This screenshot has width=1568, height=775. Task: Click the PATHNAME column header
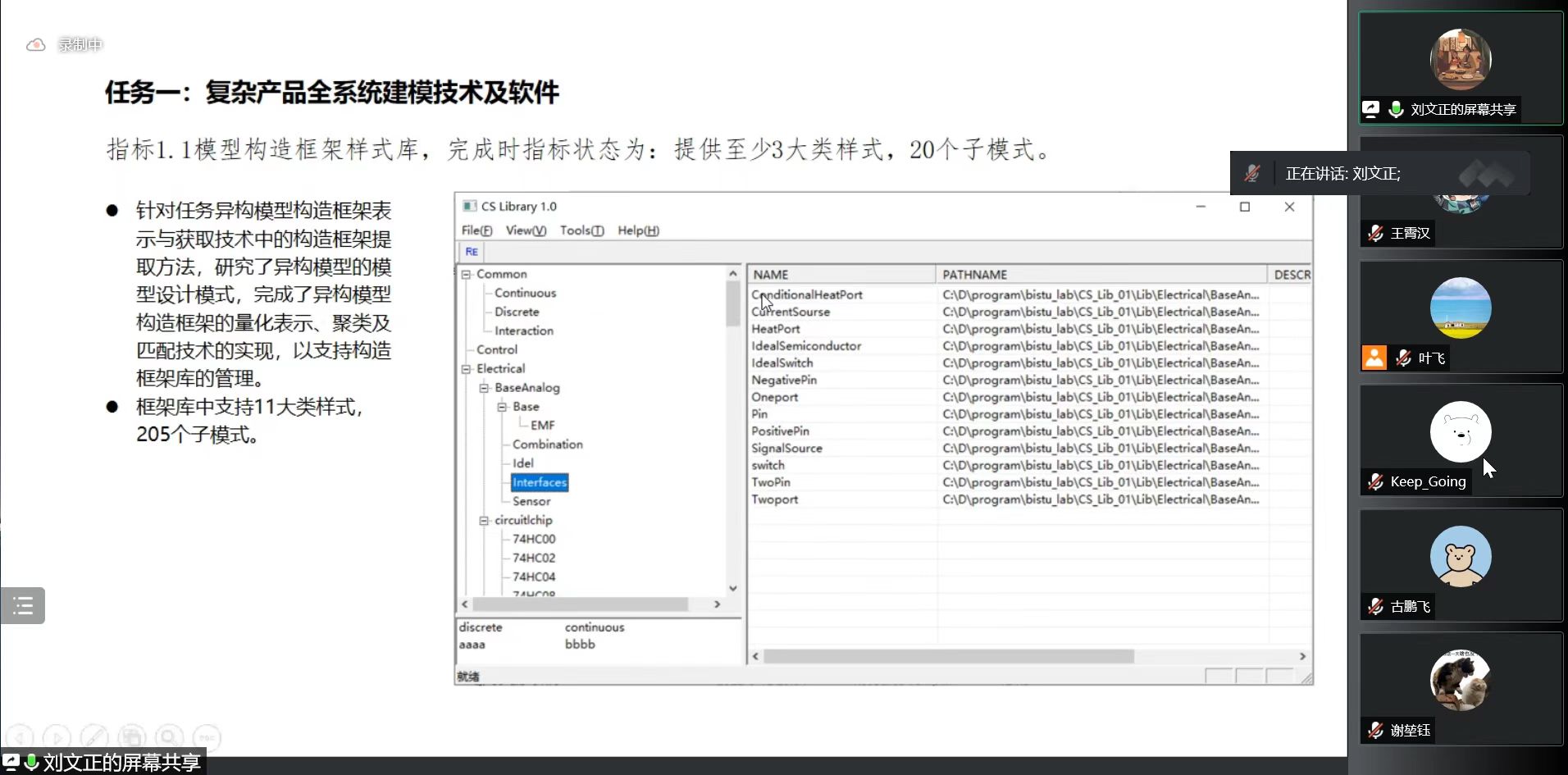(974, 275)
